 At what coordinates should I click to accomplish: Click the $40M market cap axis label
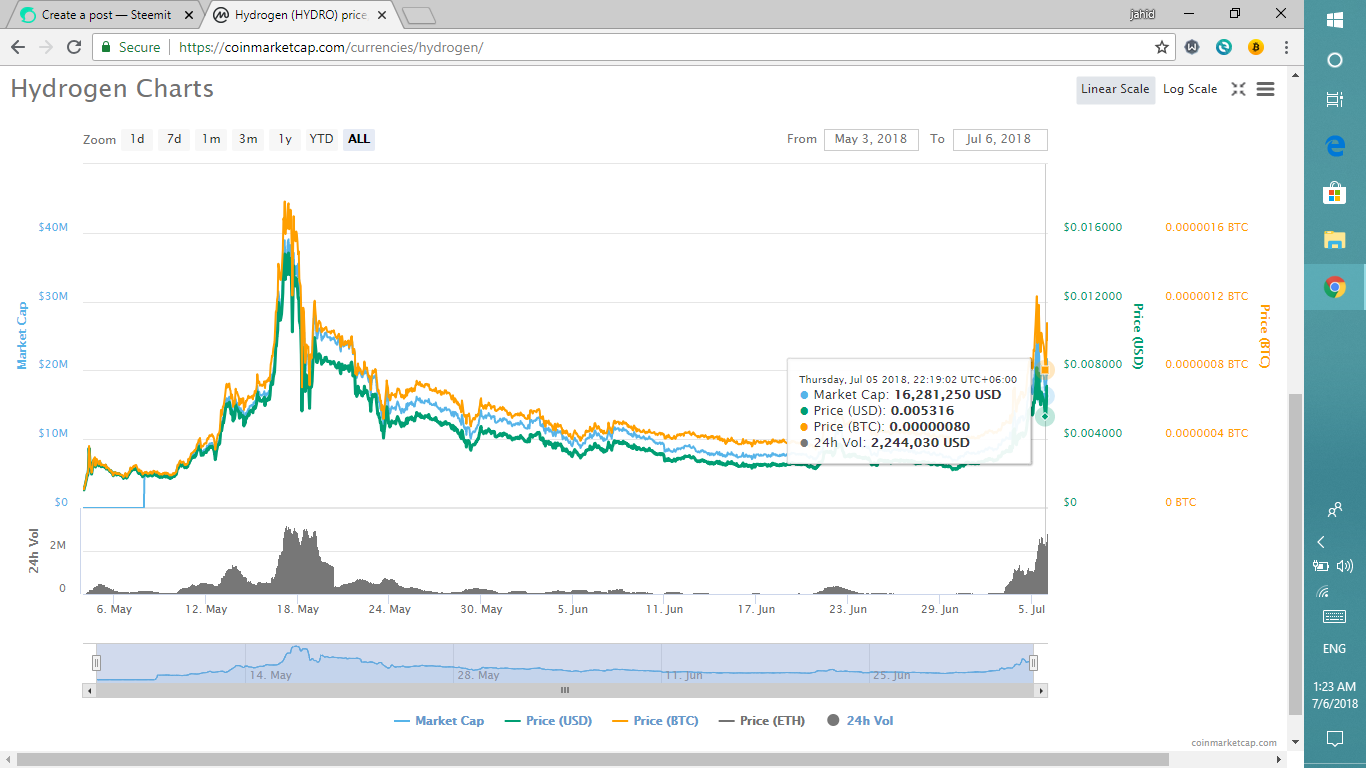click(53, 228)
